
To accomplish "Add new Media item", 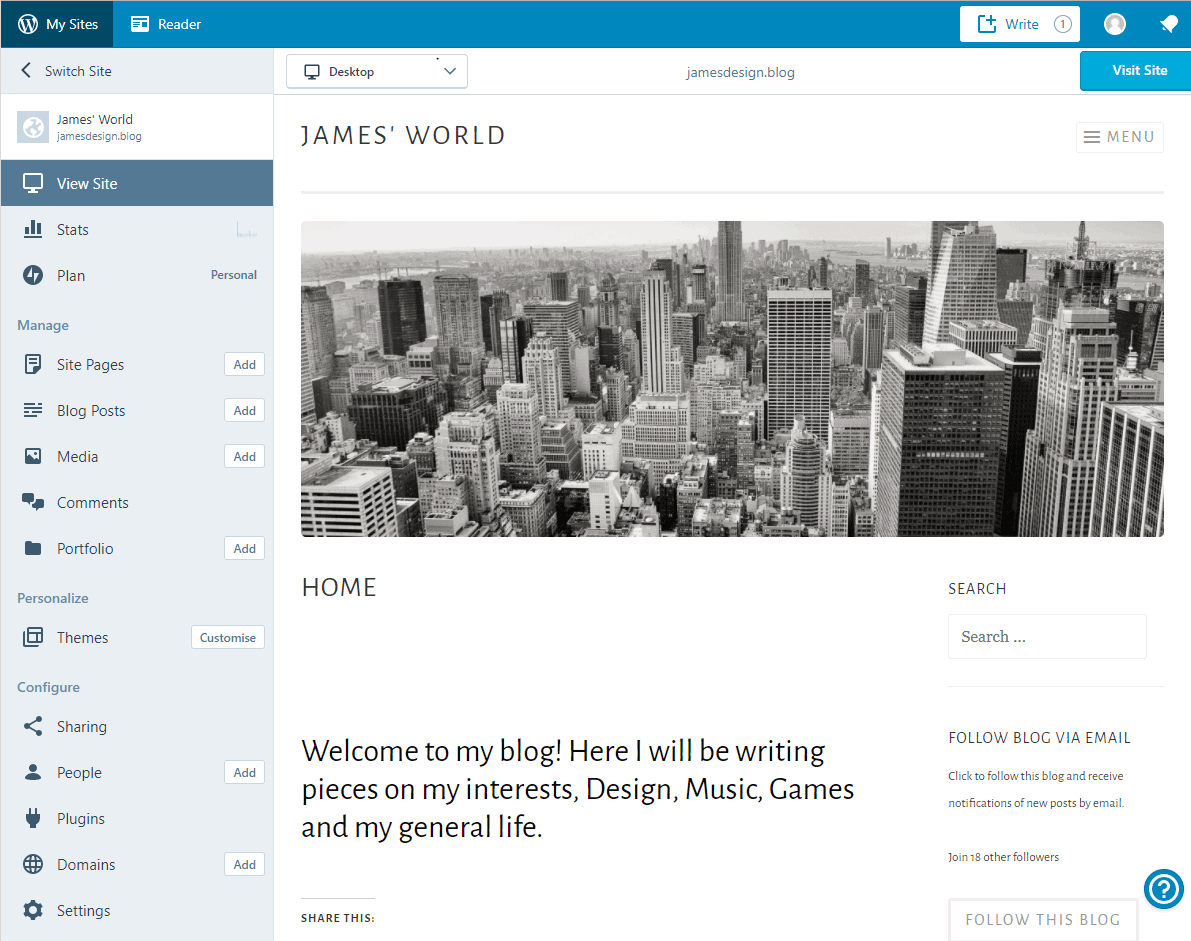I will [245, 456].
